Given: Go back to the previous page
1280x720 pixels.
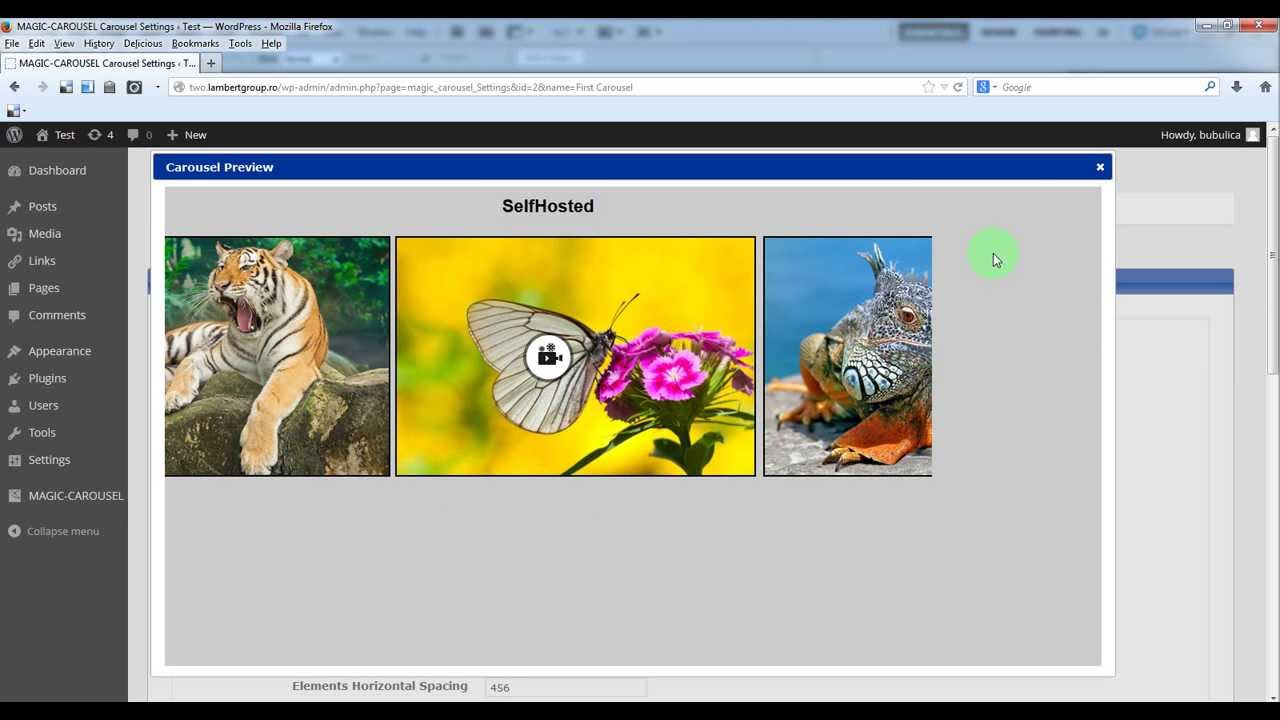Looking at the screenshot, I should [15, 87].
